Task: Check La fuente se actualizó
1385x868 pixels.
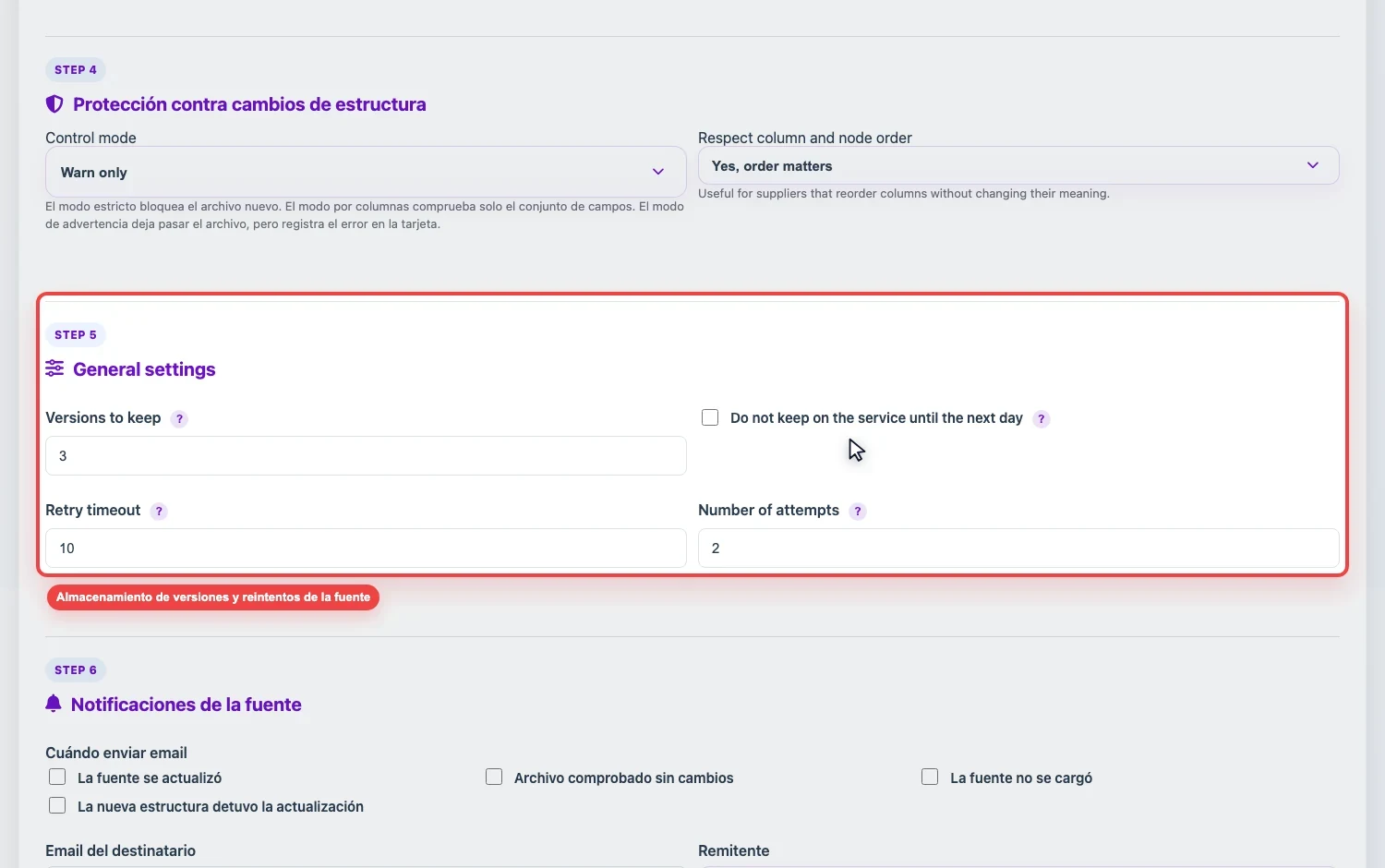Action: pyautogui.click(x=57, y=777)
